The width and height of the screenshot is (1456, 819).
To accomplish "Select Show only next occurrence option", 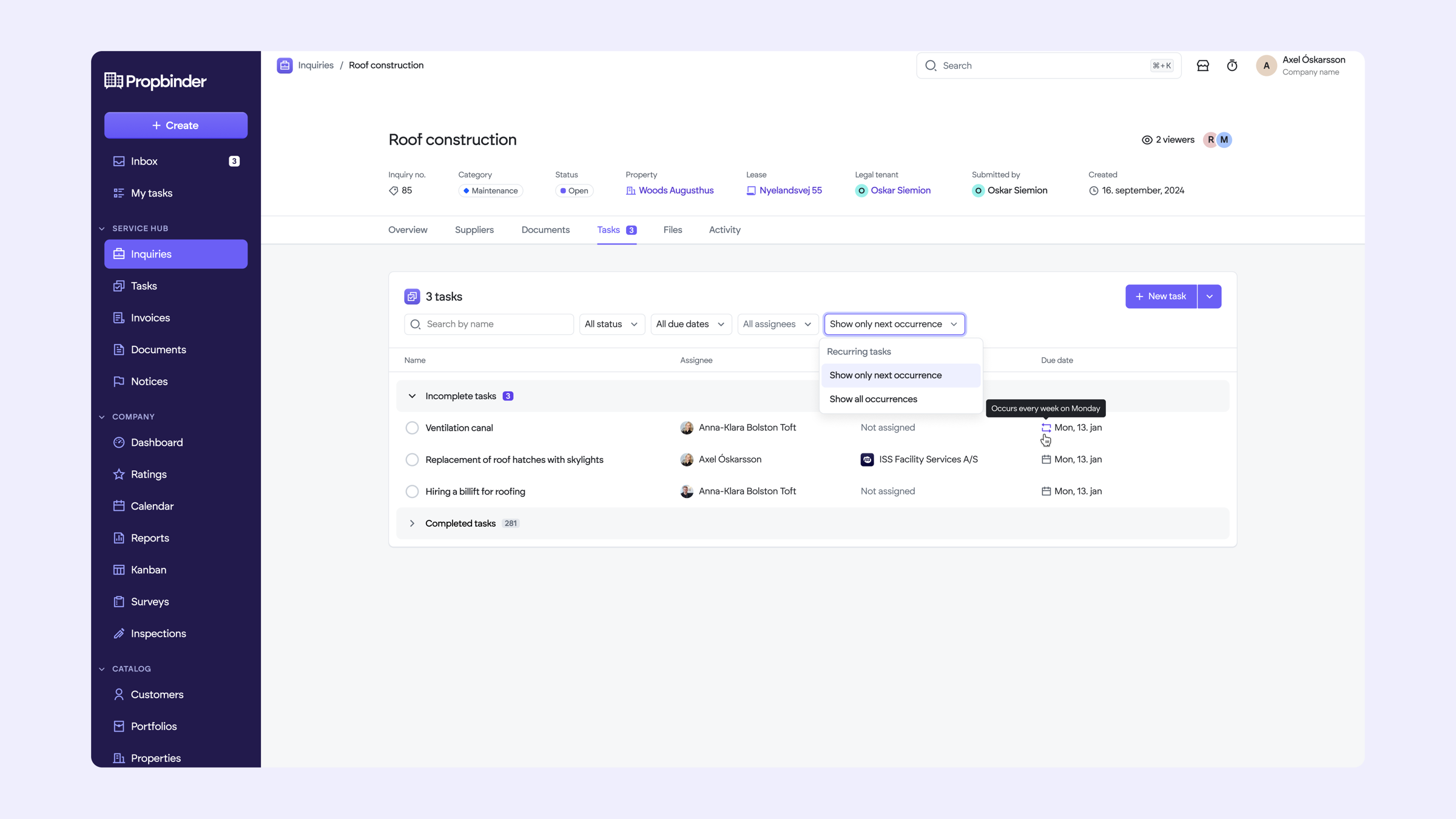I will [x=901, y=376].
